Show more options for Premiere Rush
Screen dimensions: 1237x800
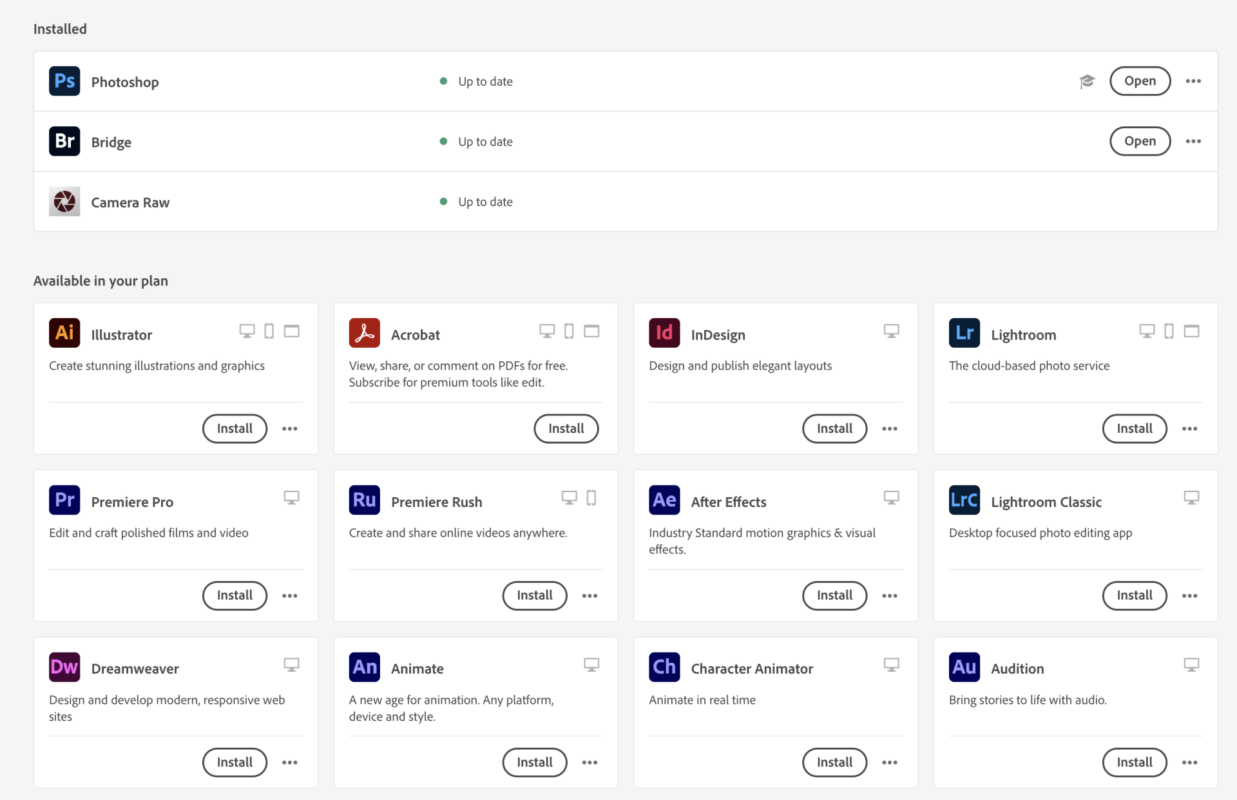pos(590,595)
